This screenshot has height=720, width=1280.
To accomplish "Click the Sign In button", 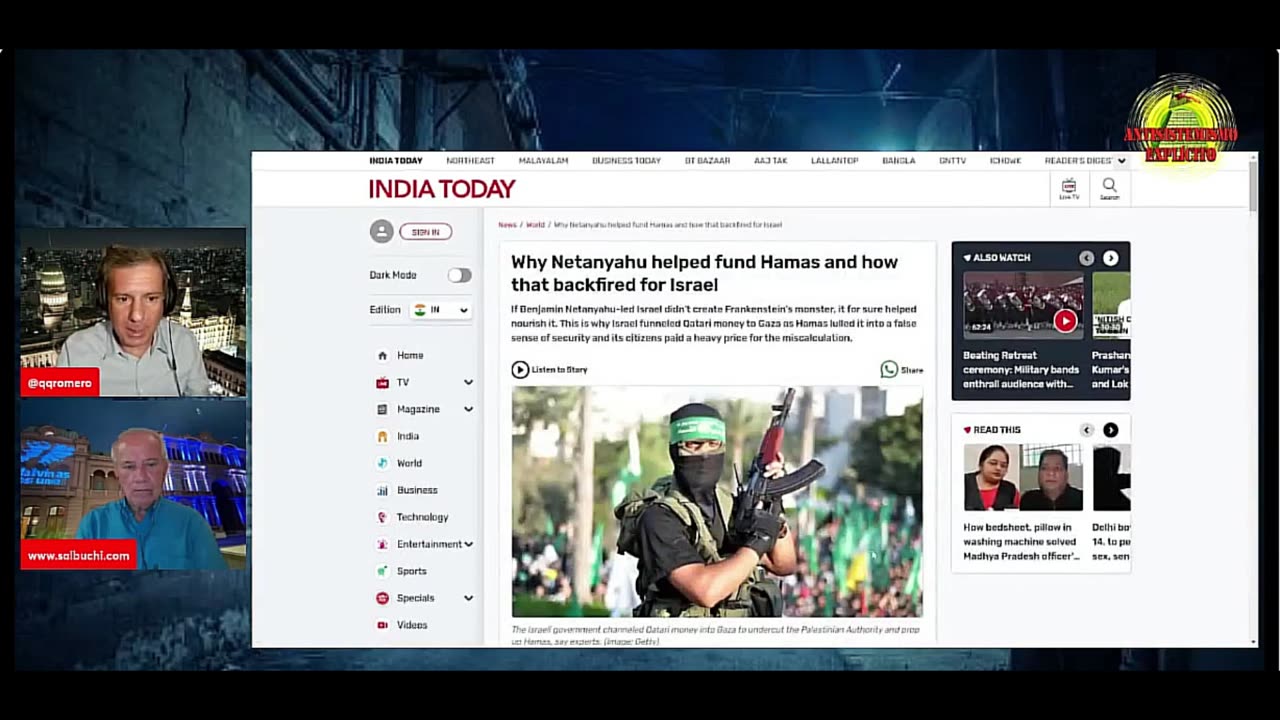I will pyautogui.click(x=426, y=232).
